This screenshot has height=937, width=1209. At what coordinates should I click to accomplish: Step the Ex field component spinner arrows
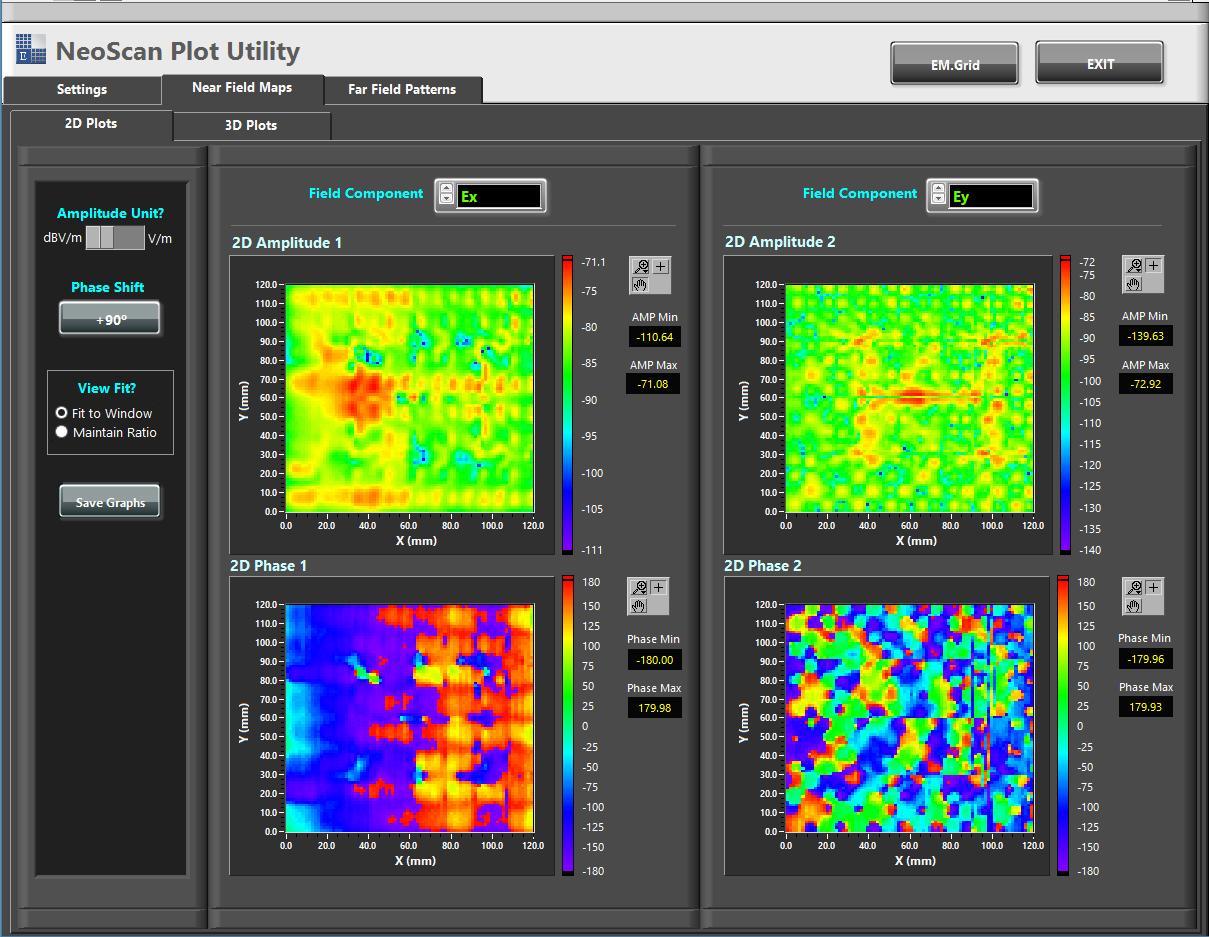click(445, 196)
